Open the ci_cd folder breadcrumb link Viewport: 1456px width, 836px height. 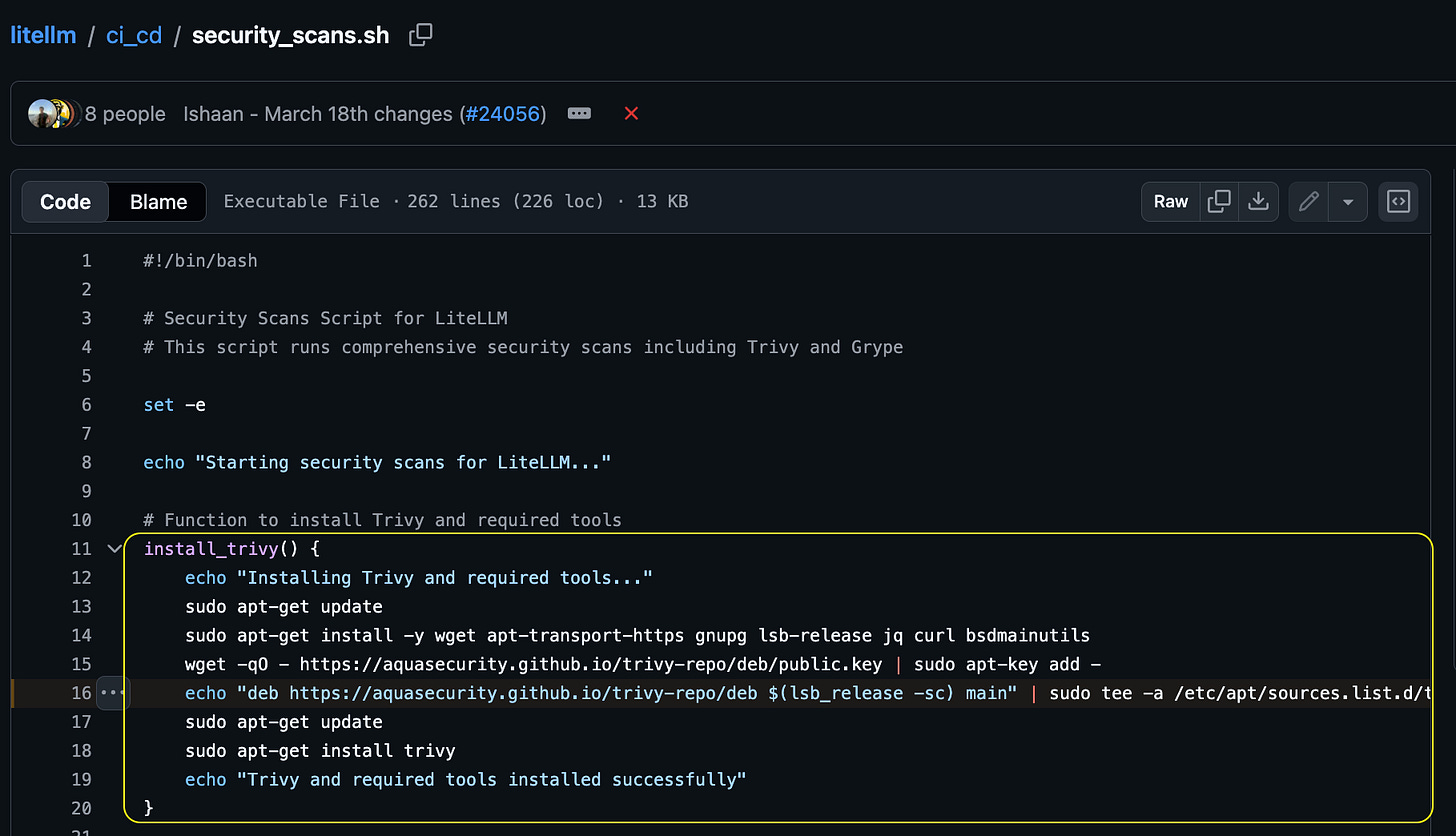134,35
